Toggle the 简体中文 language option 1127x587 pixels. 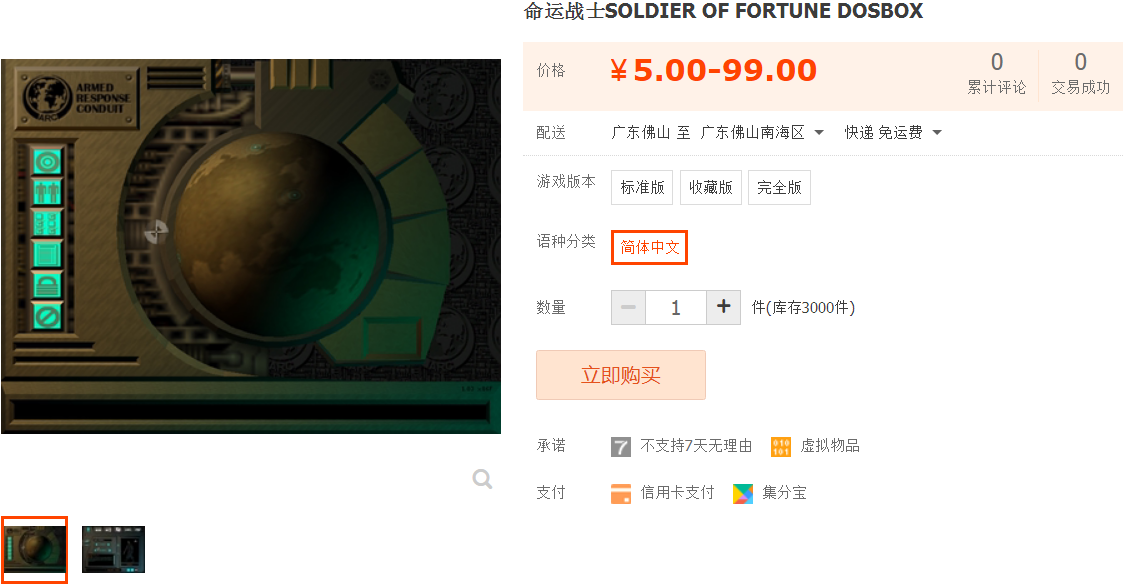pyautogui.click(x=649, y=247)
